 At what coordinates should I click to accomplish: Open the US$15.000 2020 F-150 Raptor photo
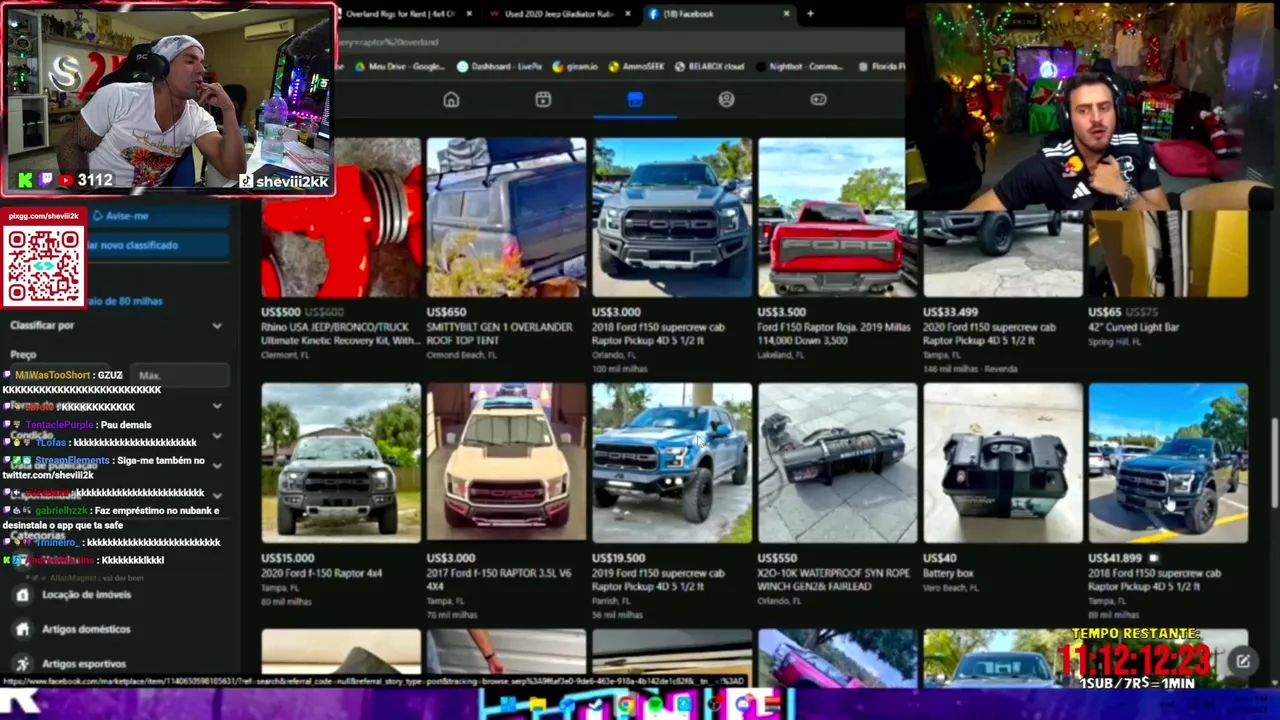coord(341,463)
